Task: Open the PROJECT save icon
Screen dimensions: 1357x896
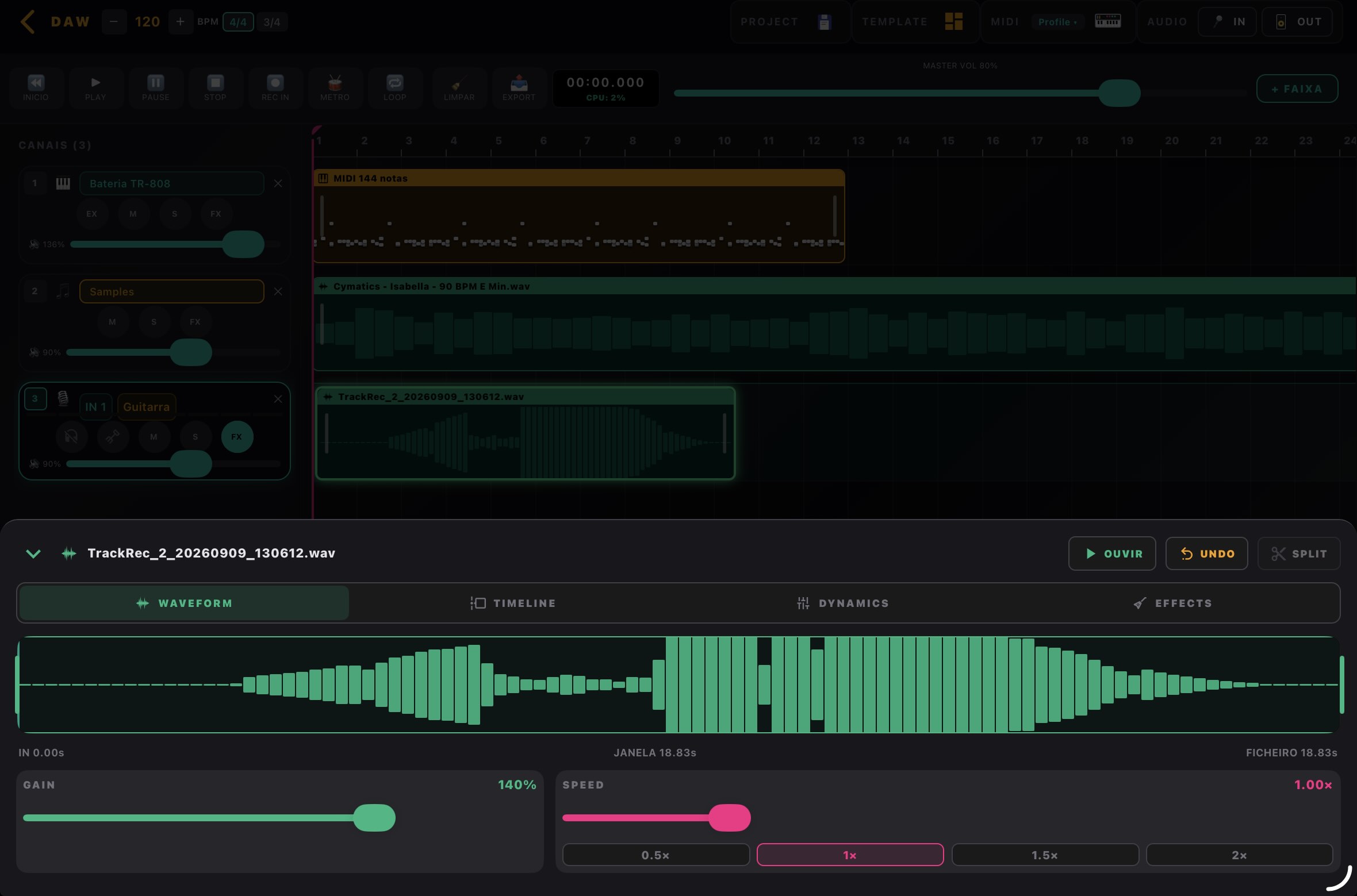Action: [x=825, y=22]
